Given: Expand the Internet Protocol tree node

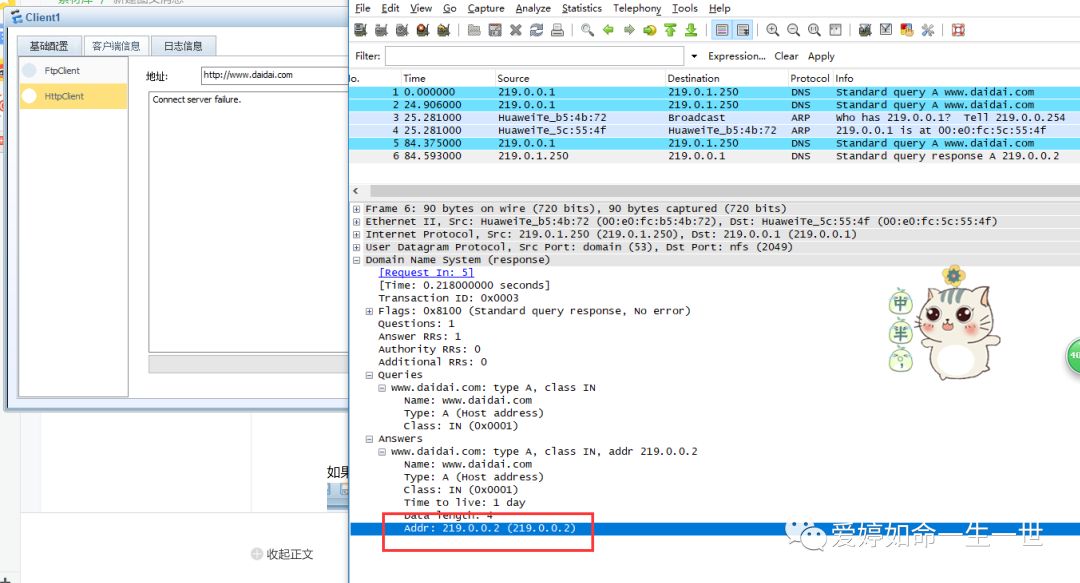Looking at the screenshot, I should (356, 234).
